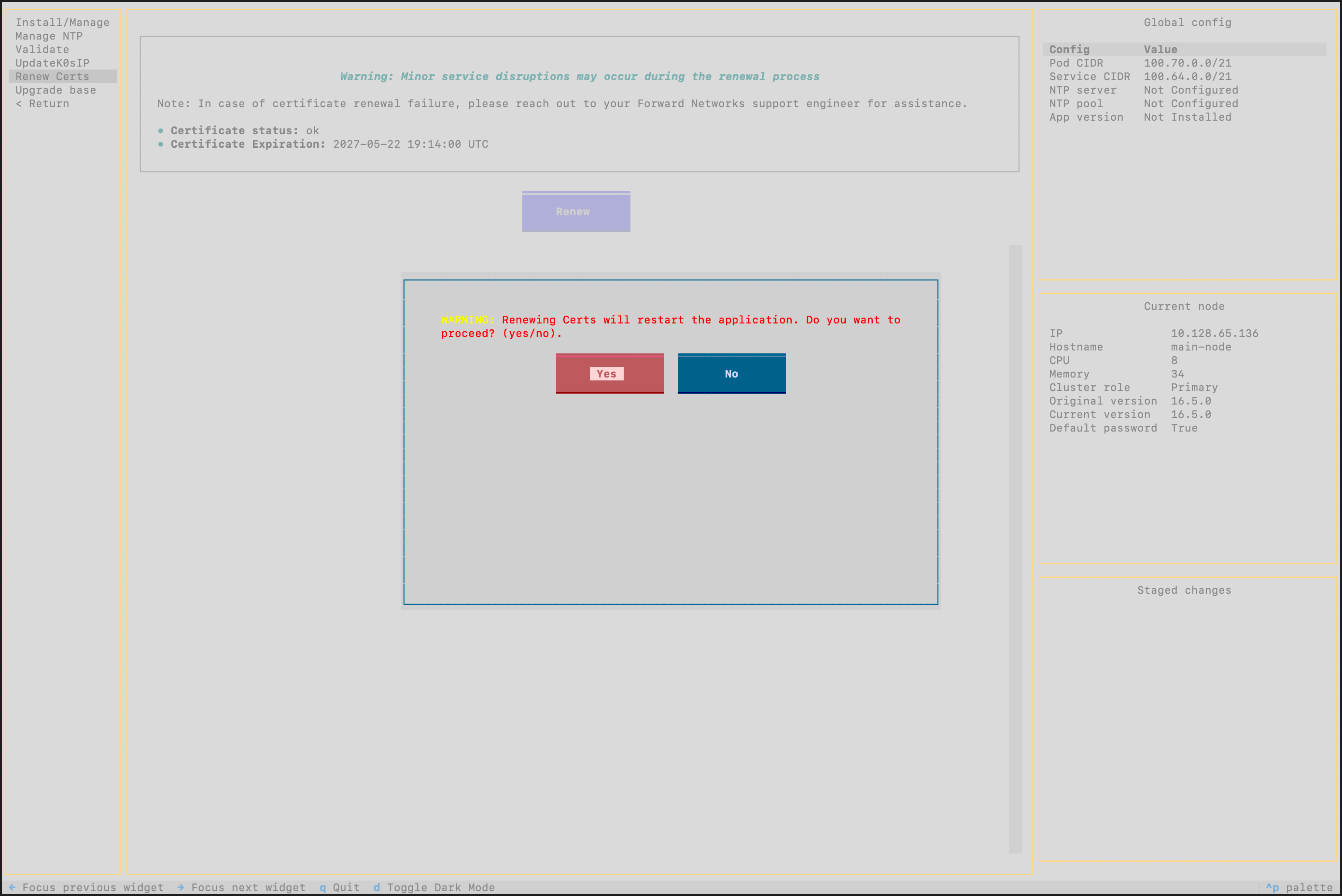Click Focus previous widget in footer
Image resolution: width=1342 pixels, height=896 pixels.
click(x=86, y=887)
